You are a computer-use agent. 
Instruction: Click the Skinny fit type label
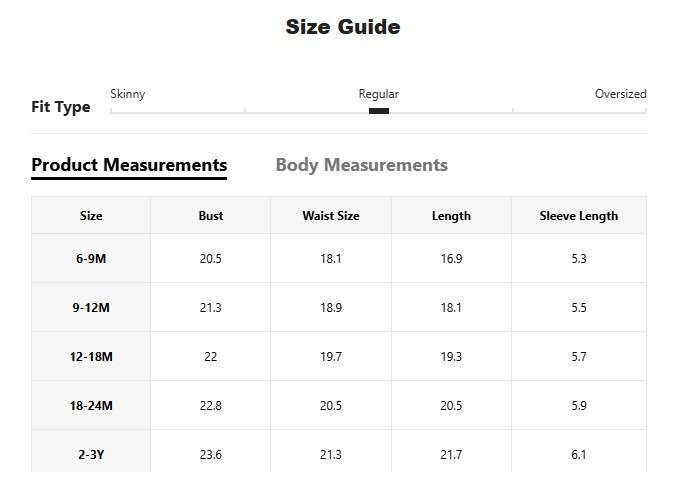[x=128, y=94]
